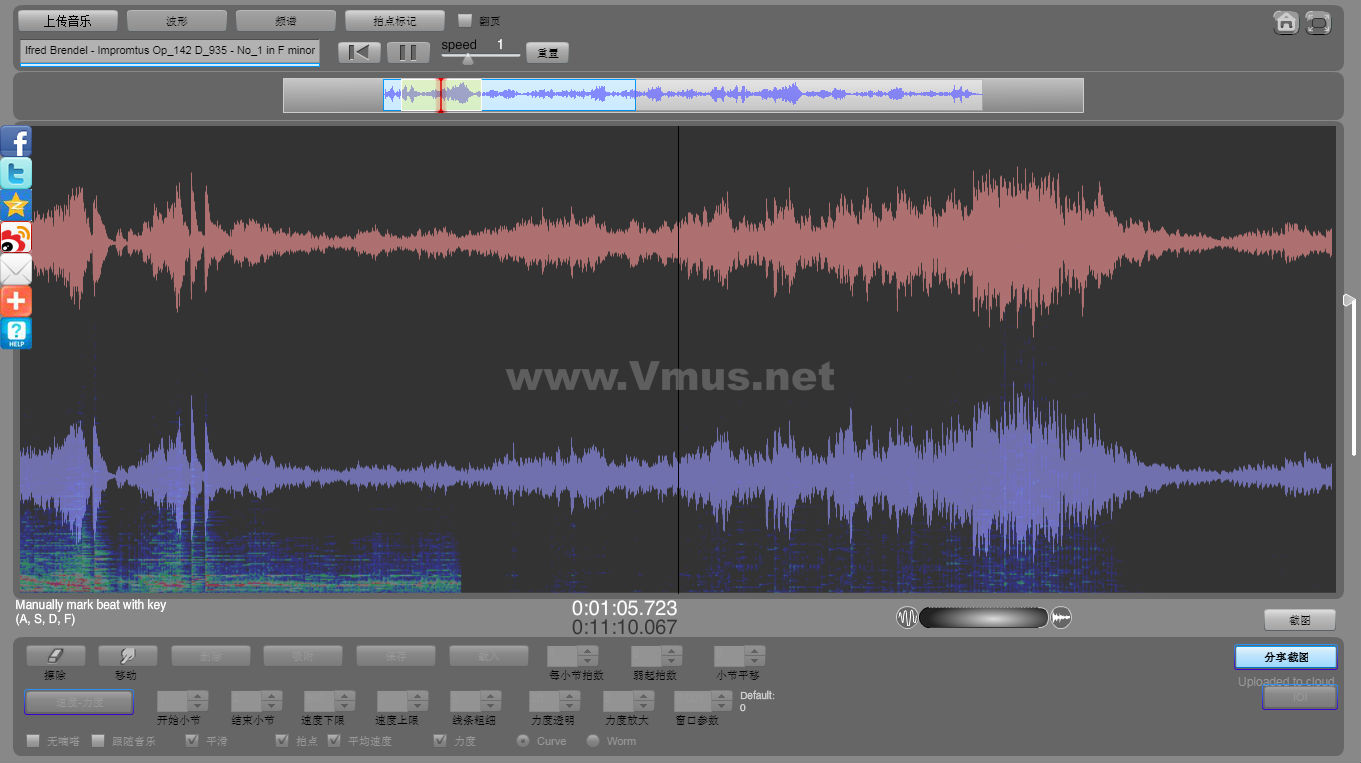Rewind to the start of track
Screen dimensions: 1361x763
pos(359,53)
